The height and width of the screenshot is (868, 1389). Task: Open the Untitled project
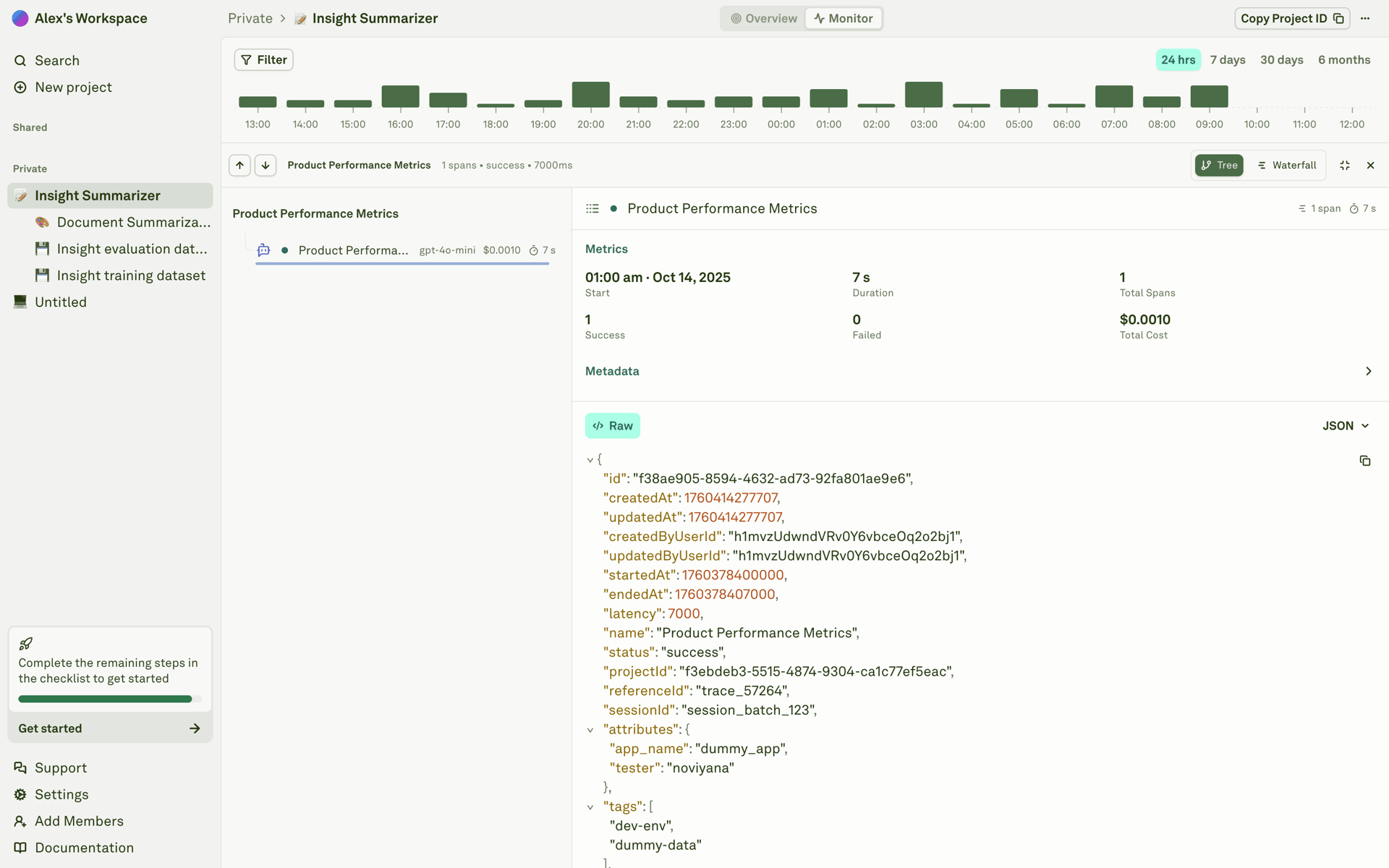coord(51,302)
